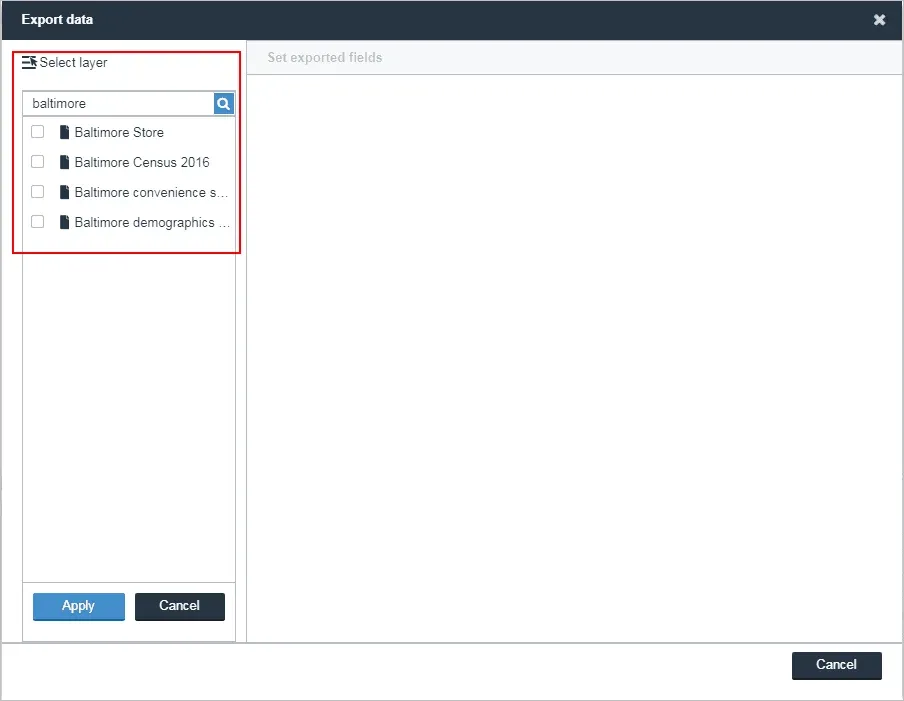Click the Baltimore Census 2016 file icon
The image size is (904, 701).
coord(65,162)
